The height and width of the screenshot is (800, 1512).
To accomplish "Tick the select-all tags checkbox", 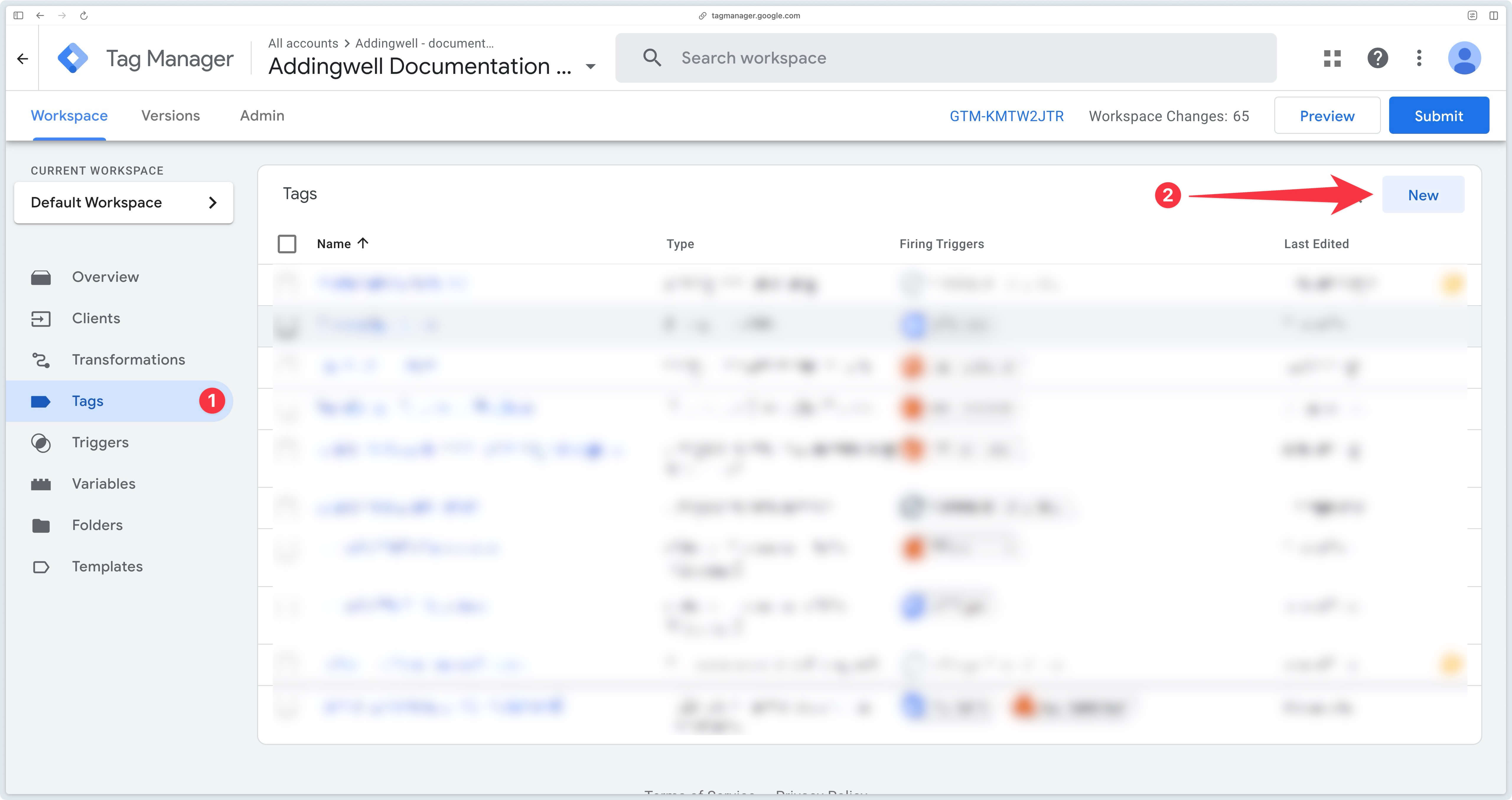I will [287, 244].
